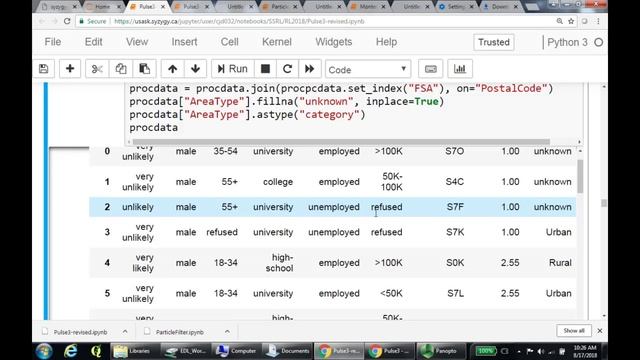The width and height of the screenshot is (640, 360).
Task: Paste cells below icon
Action: [144, 69]
